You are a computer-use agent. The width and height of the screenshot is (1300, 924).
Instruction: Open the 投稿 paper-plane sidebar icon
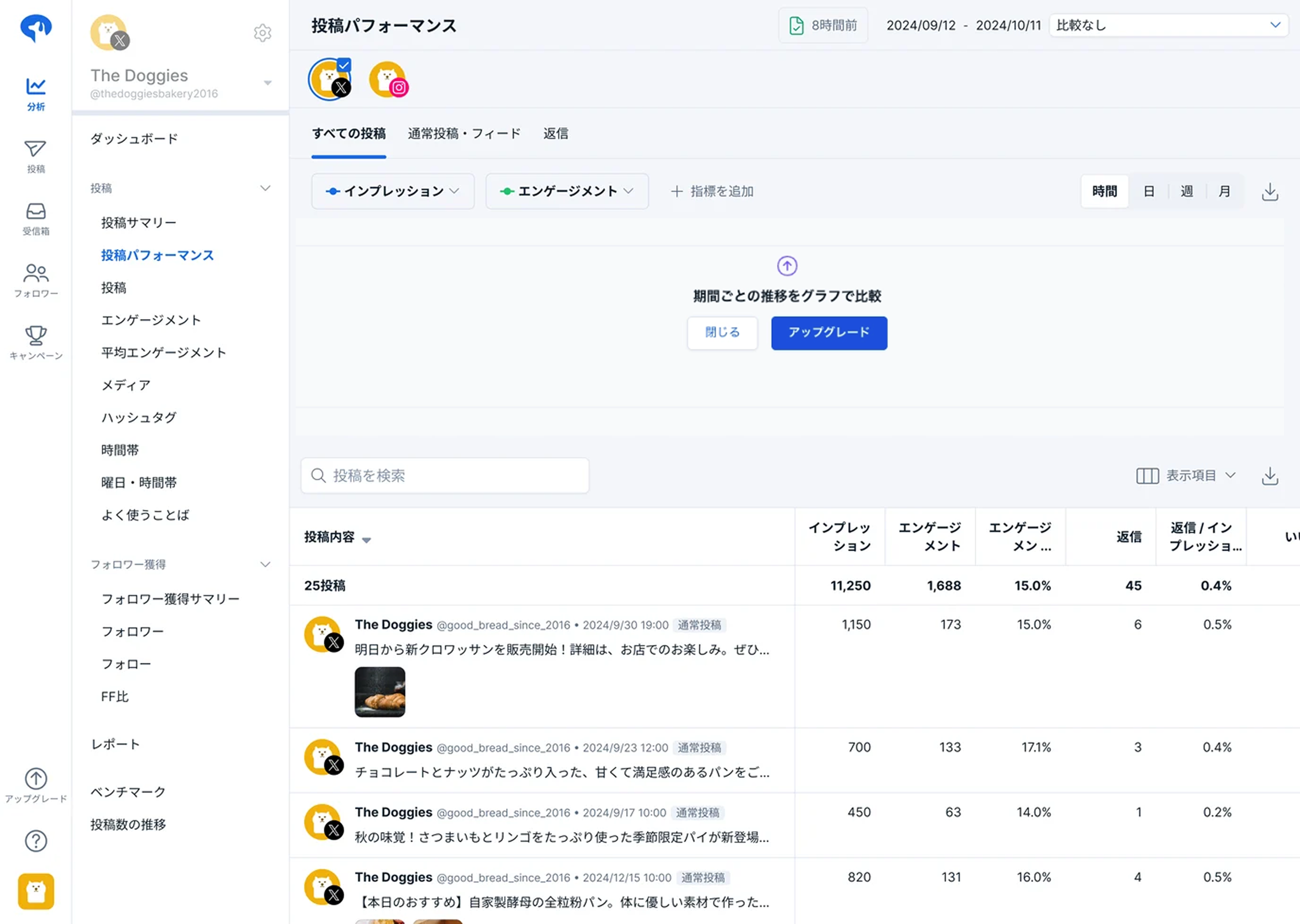tap(36, 157)
